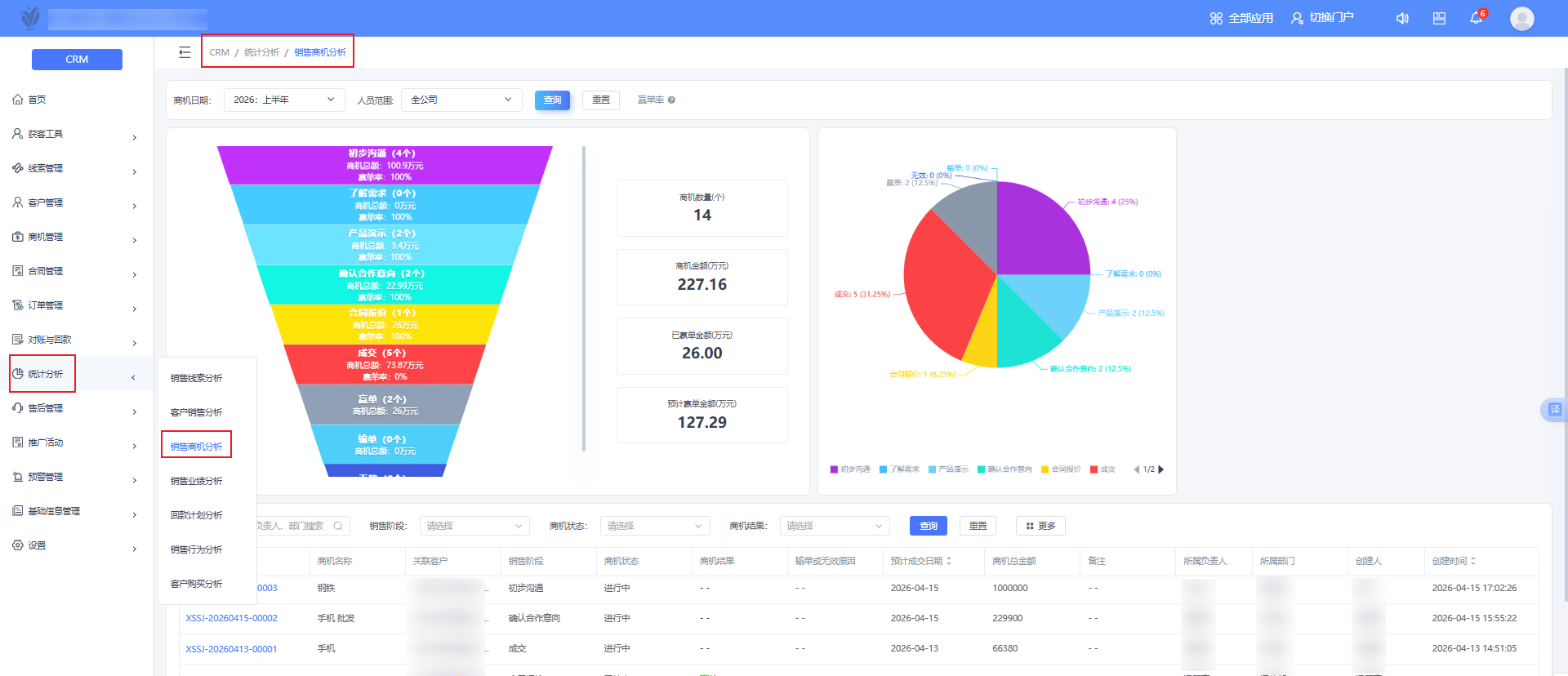Image resolution: width=1568 pixels, height=676 pixels.
Task: Open record XSSJ-20260415-00002 link
Action: click(231, 618)
